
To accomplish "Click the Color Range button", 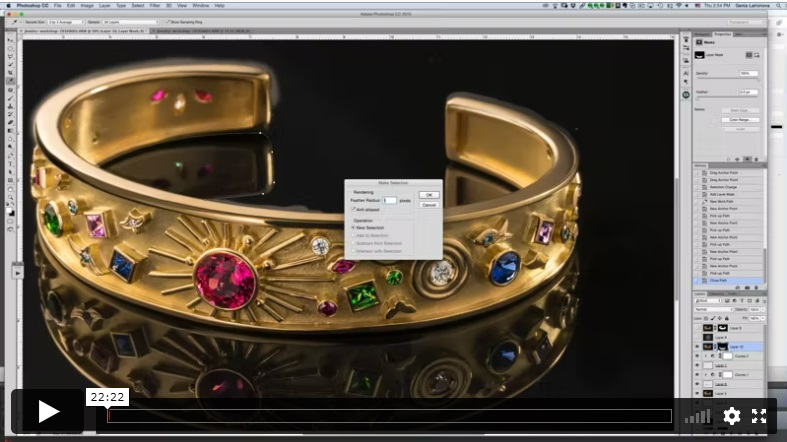I will [740, 119].
